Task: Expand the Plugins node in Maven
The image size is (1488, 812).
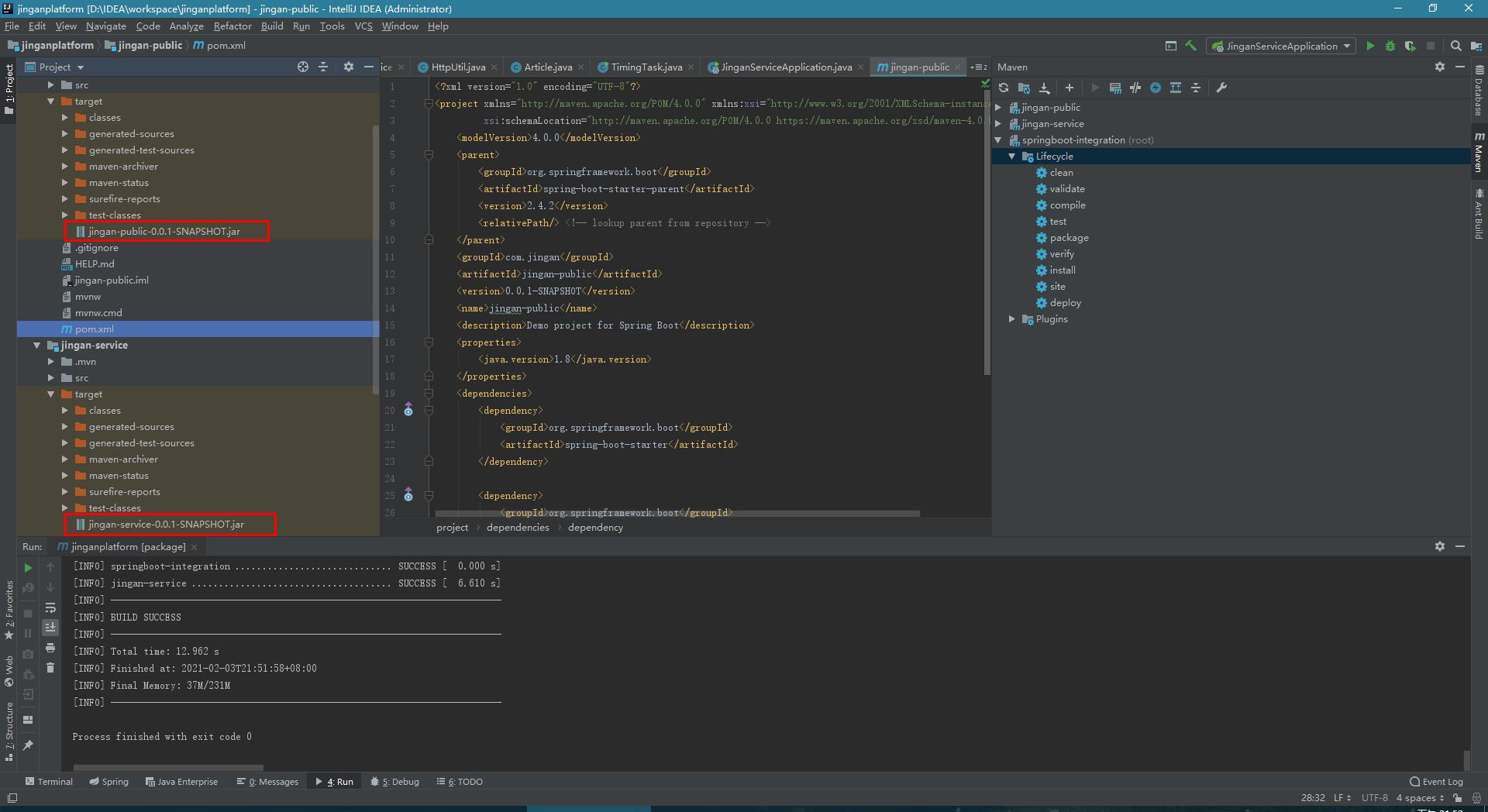Action: pyautogui.click(x=1011, y=319)
